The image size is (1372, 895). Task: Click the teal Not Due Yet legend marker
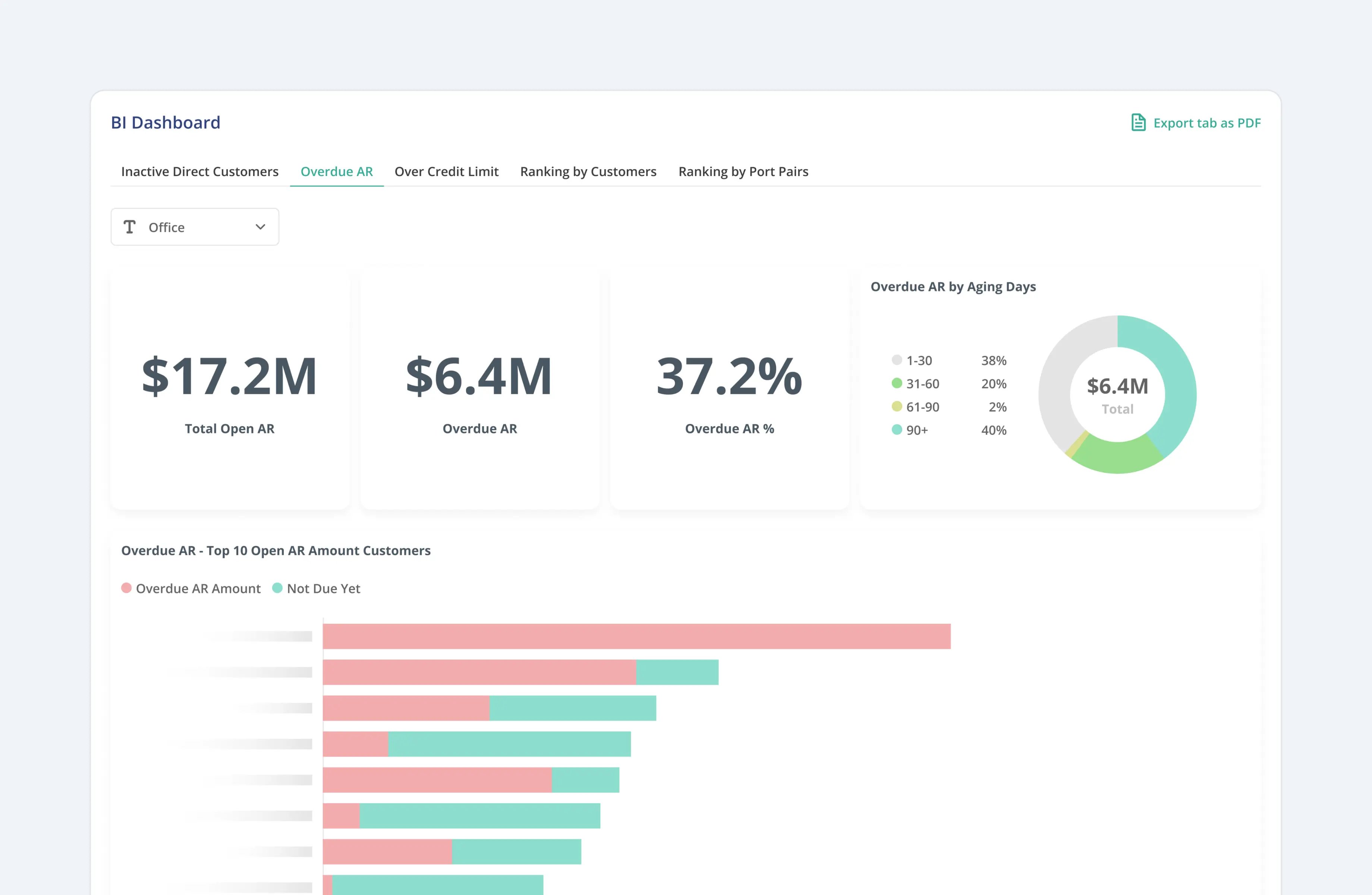click(x=278, y=588)
